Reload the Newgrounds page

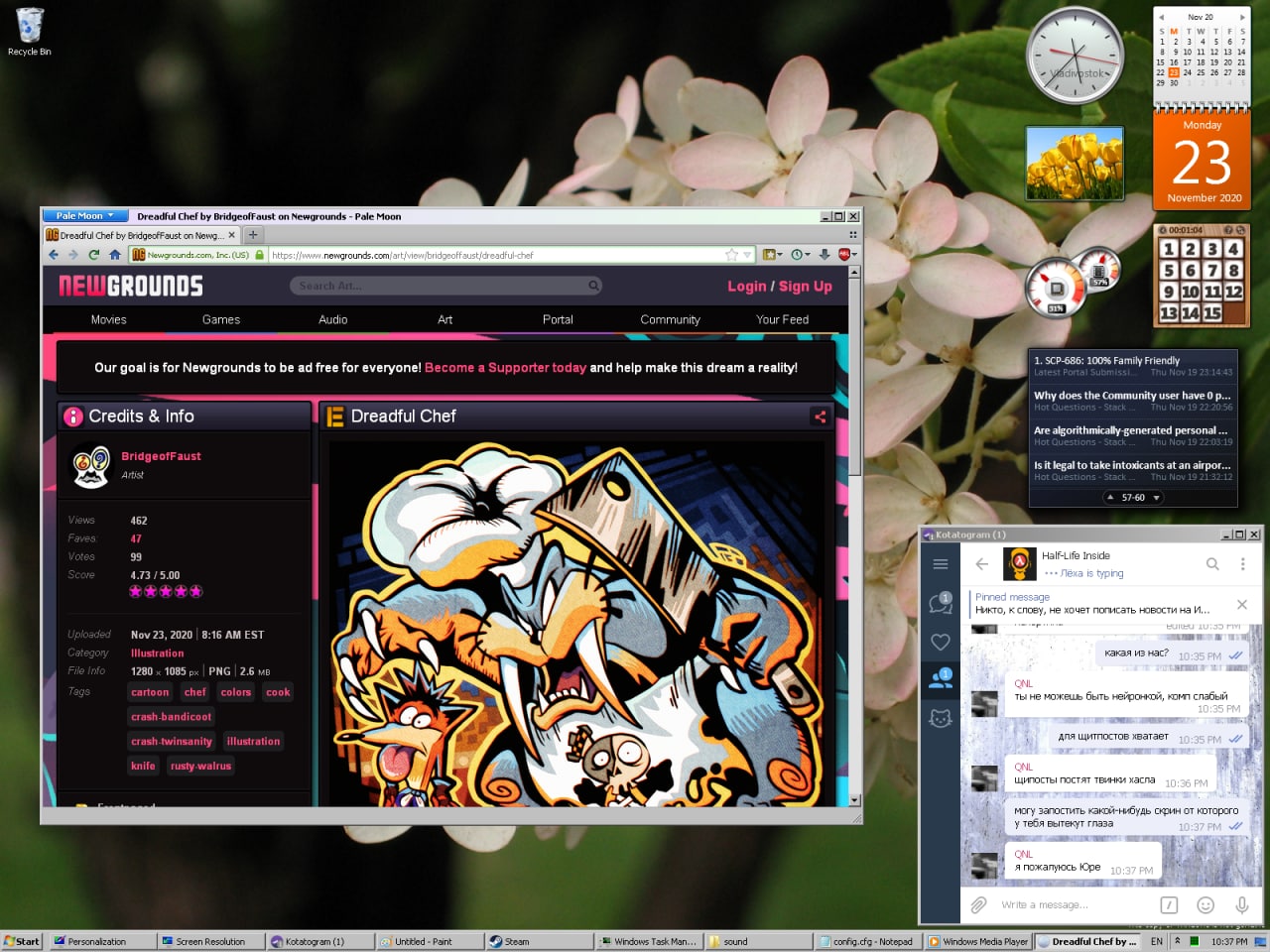pos(94,255)
